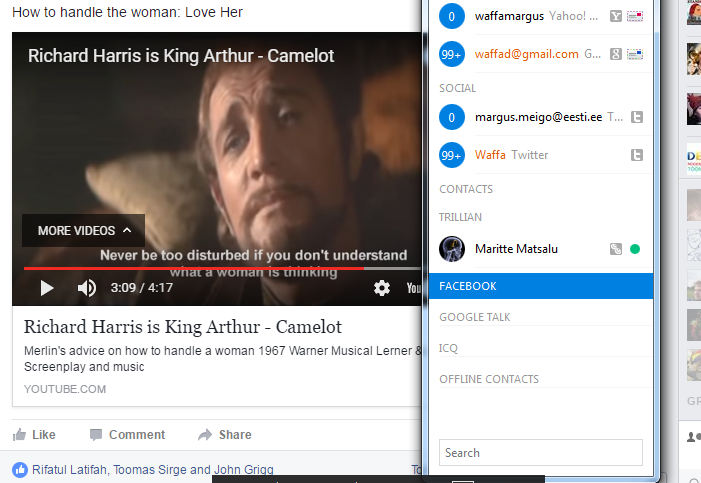Click Merlin's advice description text
The height and width of the screenshot is (483, 701).
[x=223, y=359]
